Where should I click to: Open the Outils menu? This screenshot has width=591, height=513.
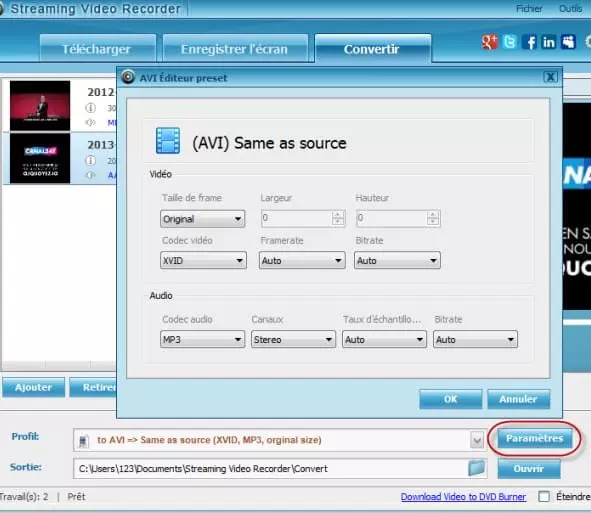click(571, 8)
